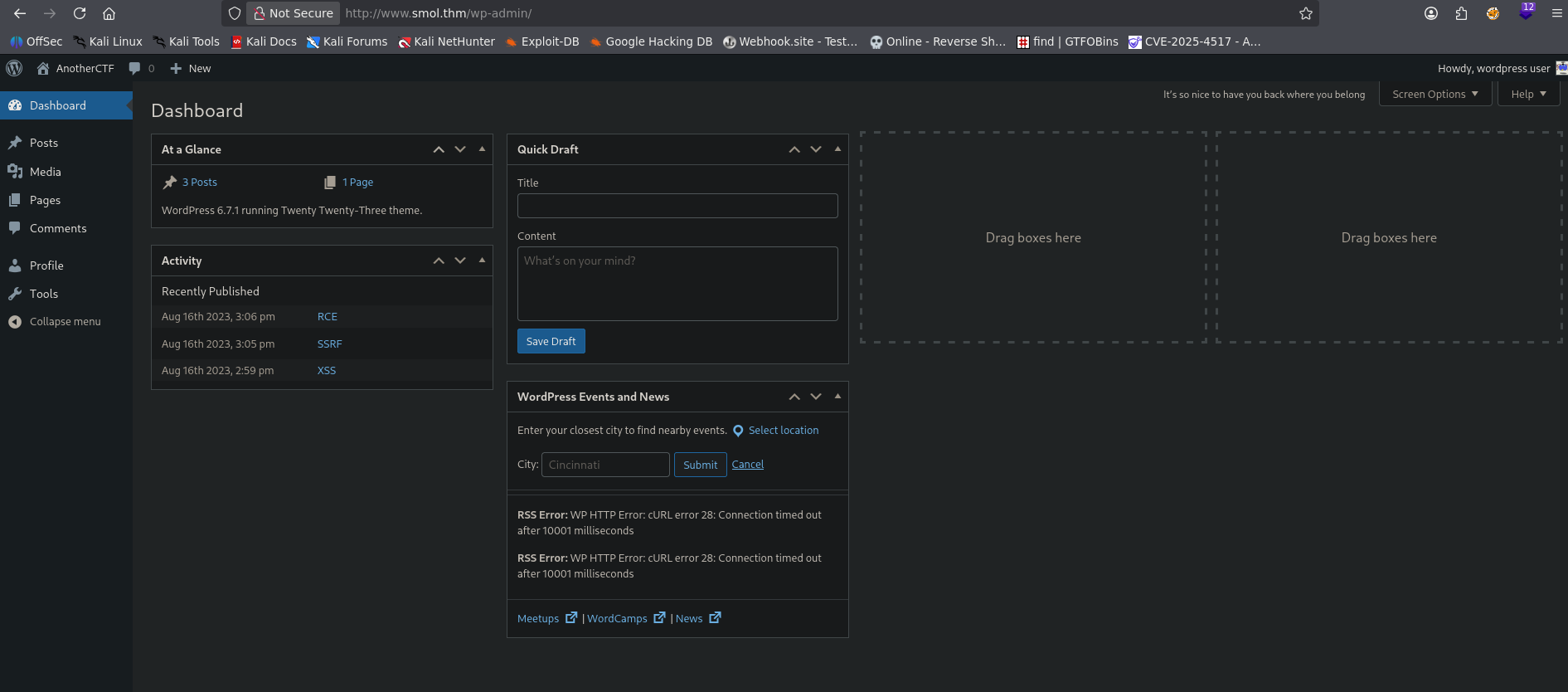Collapse the admin sidebar menu
This screenshot has height=692, width=1568.
65,322
